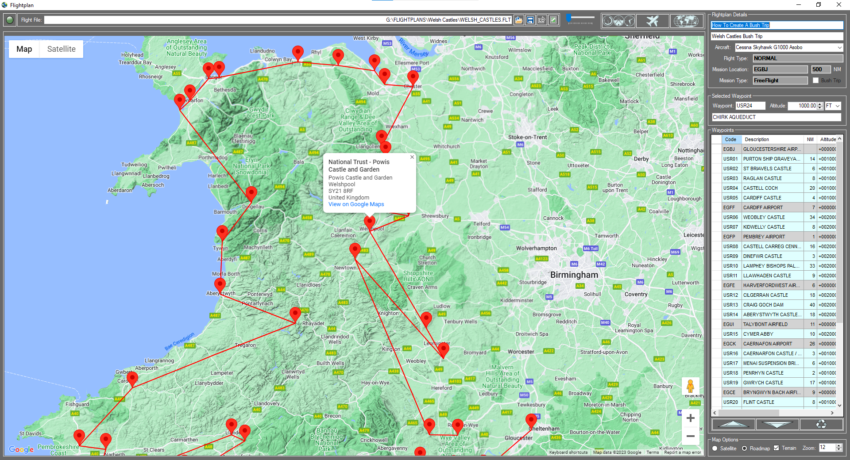This screenshot has height=460, width=850.
Task: Increase the map Zoom spinner value
Action: pyautogui.click(x=839, y=445)
